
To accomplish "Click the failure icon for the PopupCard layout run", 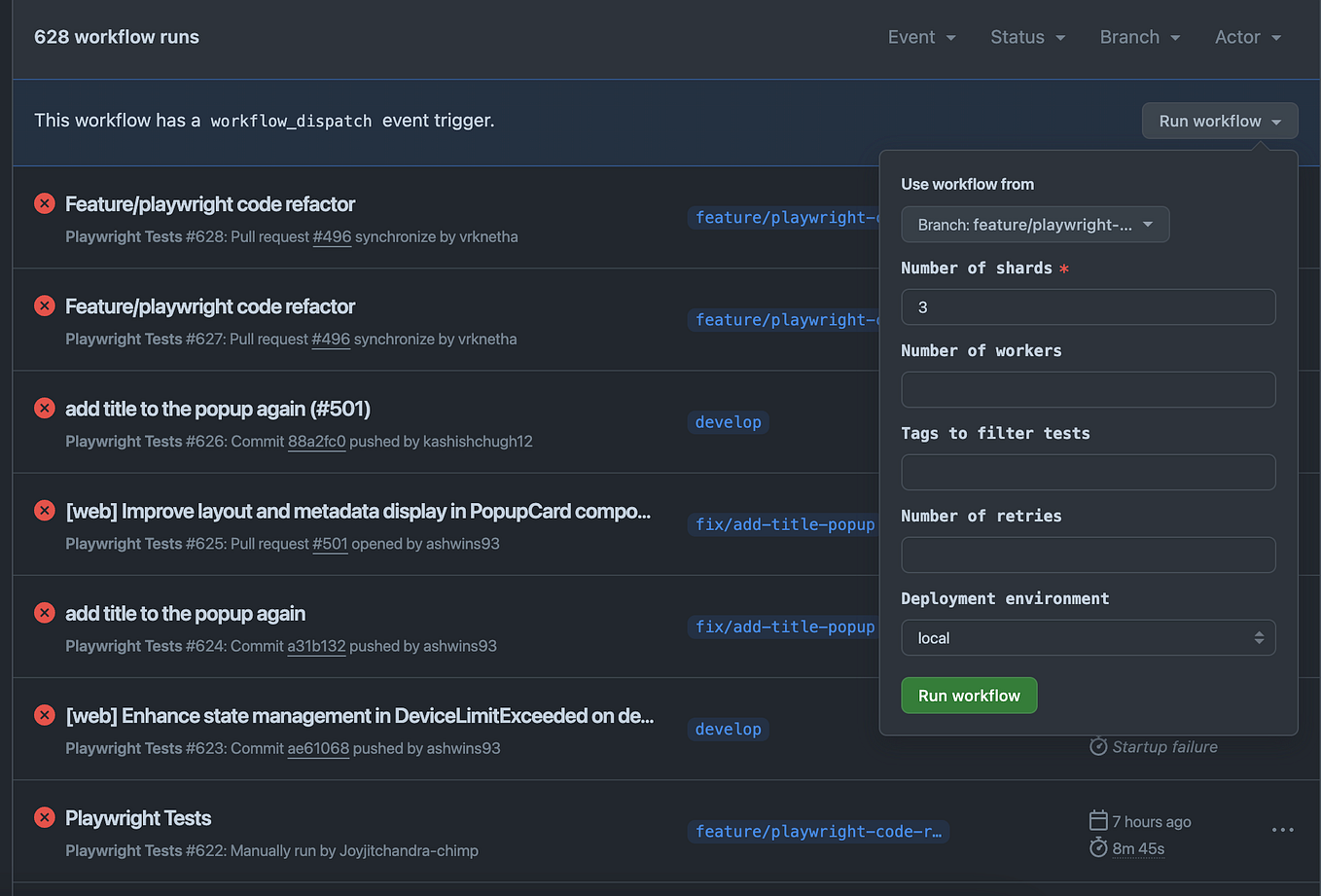I will 44,511.
